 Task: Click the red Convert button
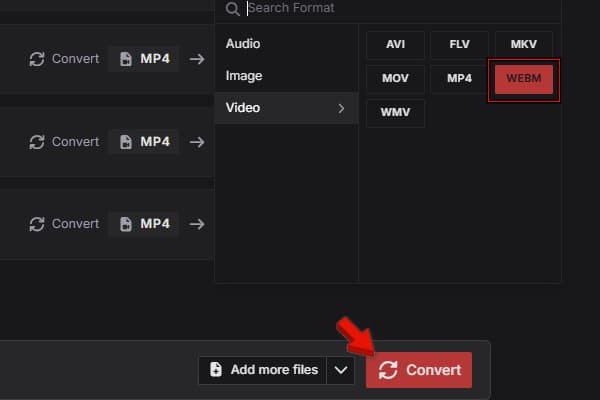[x=419, y=370]
